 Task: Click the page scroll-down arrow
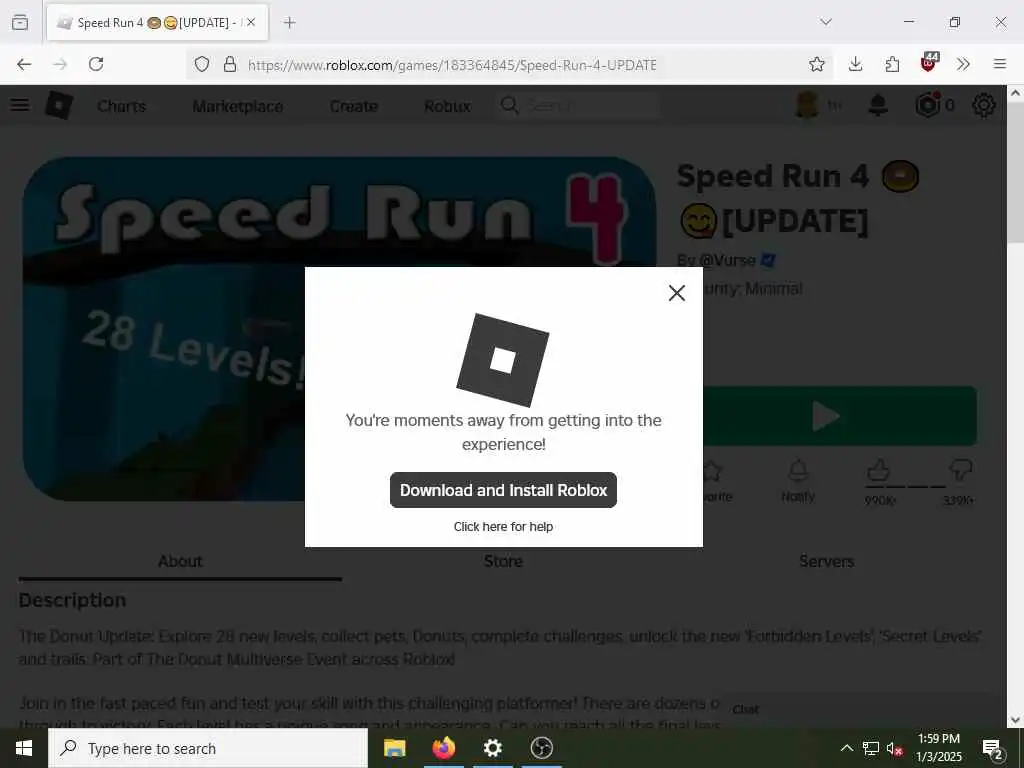pos(1016,720)
